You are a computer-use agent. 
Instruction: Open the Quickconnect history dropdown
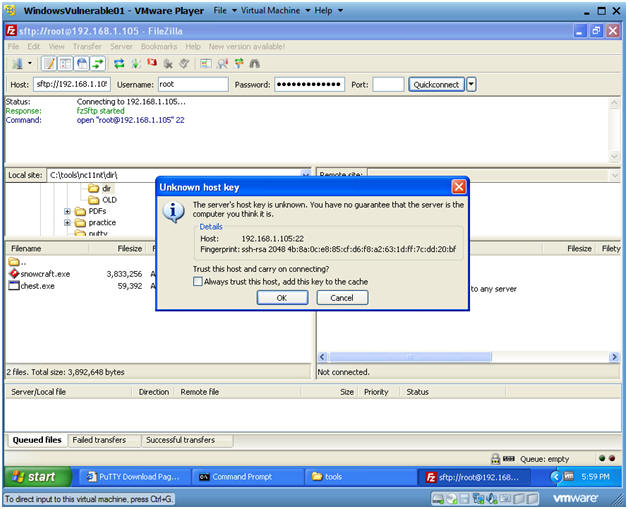coord(471,84)
